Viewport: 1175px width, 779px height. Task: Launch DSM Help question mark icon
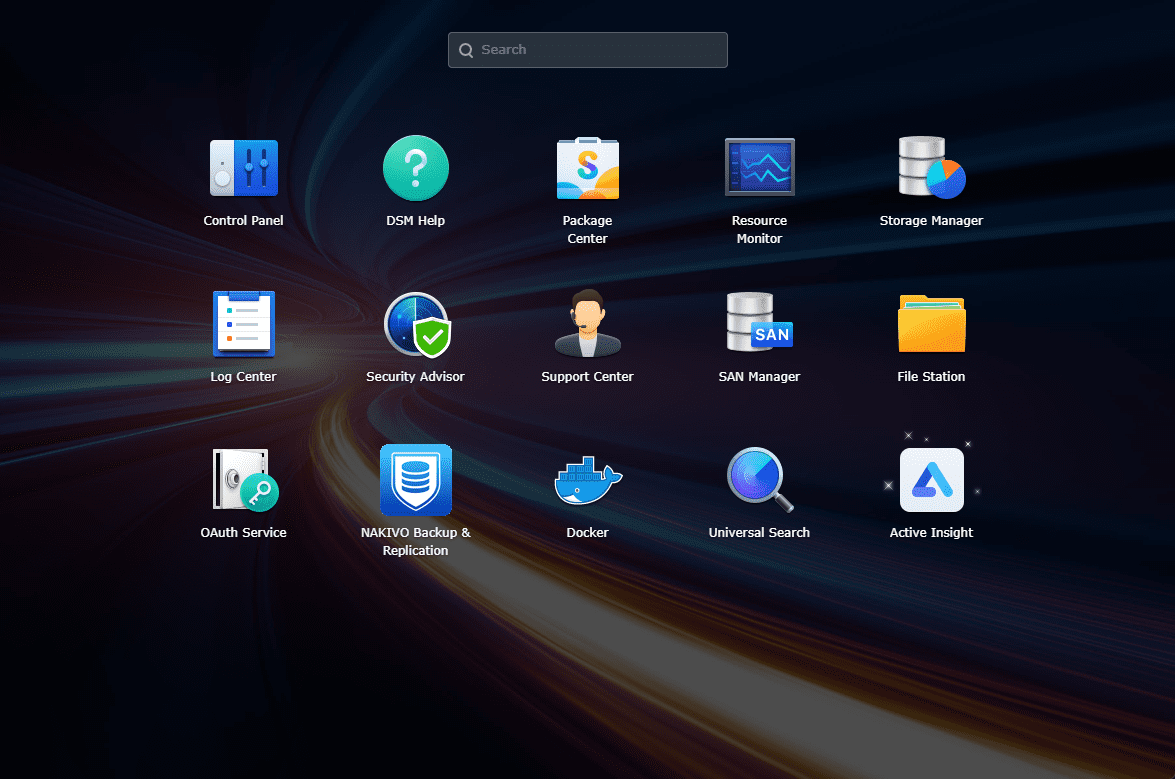(415, 168)
